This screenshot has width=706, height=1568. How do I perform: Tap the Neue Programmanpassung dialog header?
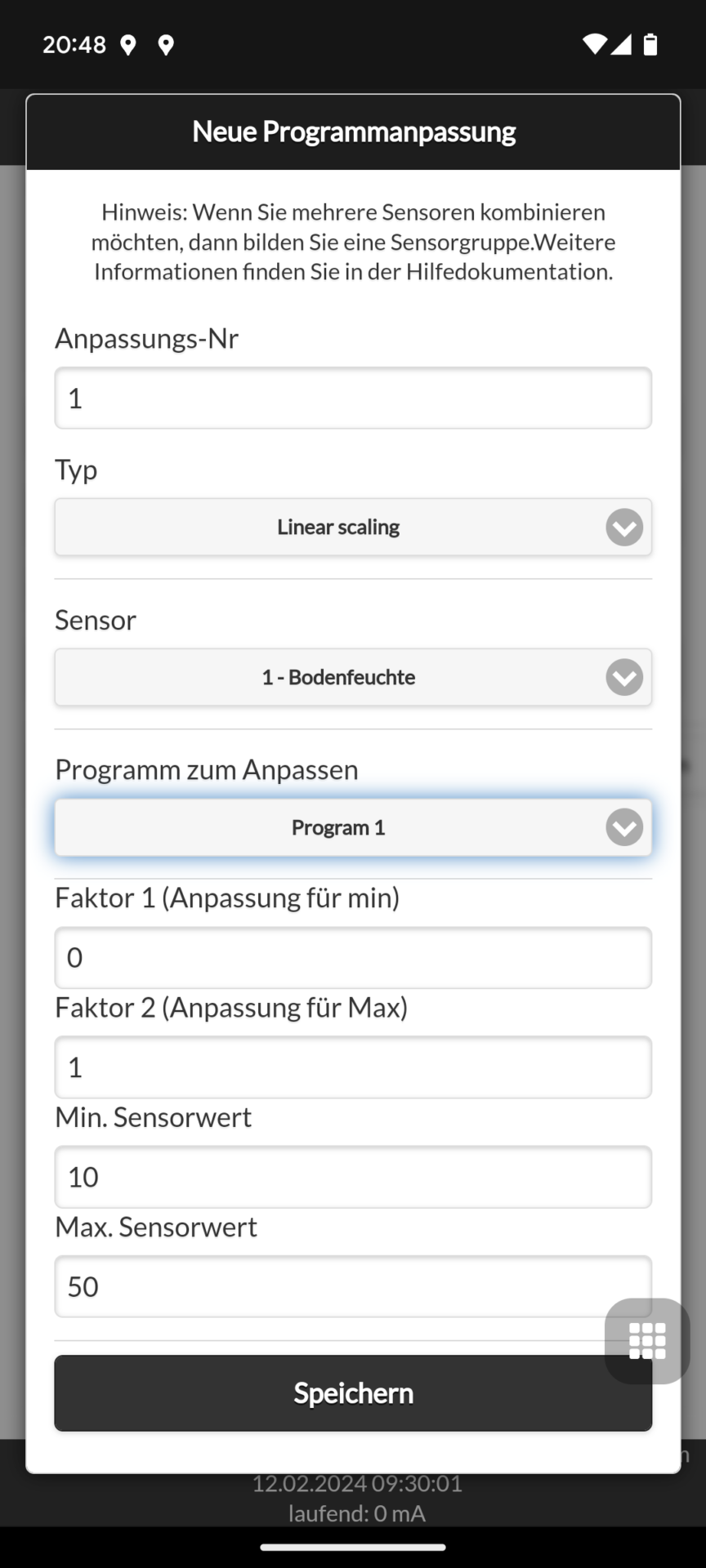353,132
